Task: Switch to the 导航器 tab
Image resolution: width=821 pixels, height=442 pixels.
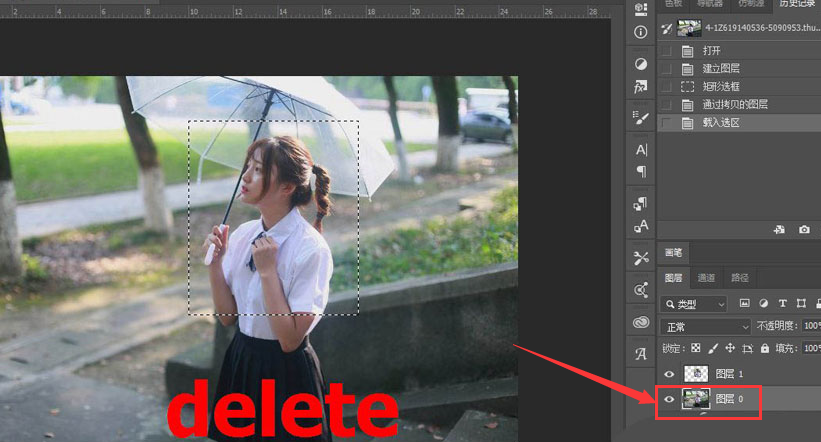Action: [709, 4]
